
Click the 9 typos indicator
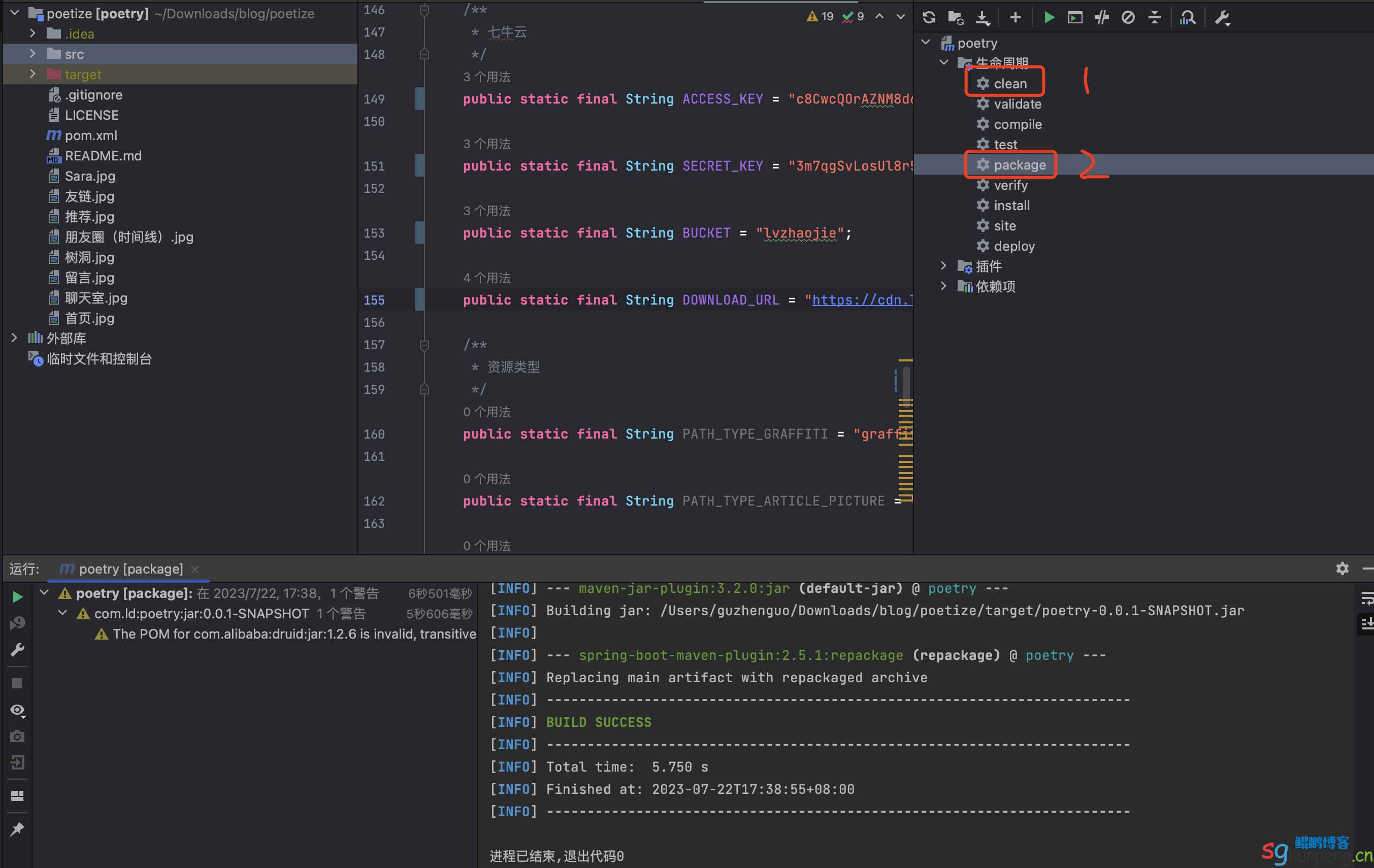[853, 17]
